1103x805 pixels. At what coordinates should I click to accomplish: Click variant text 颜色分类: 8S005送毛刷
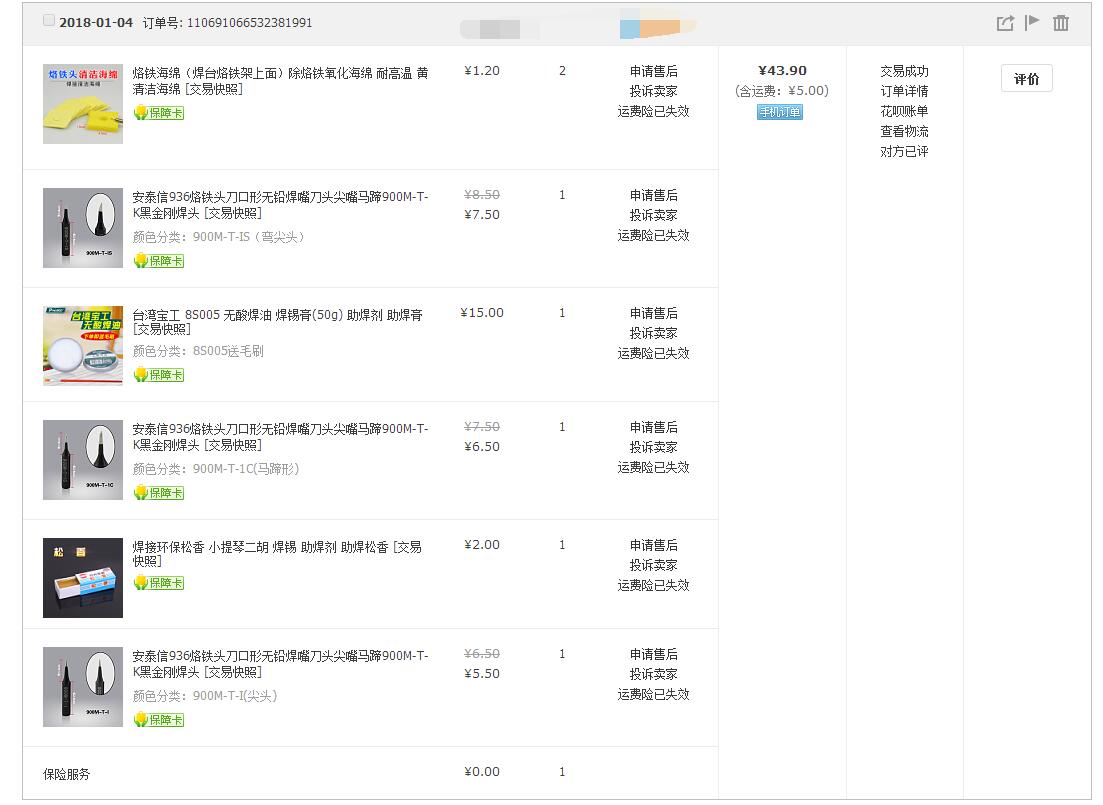pyautogui.click(x=198, y=351)
